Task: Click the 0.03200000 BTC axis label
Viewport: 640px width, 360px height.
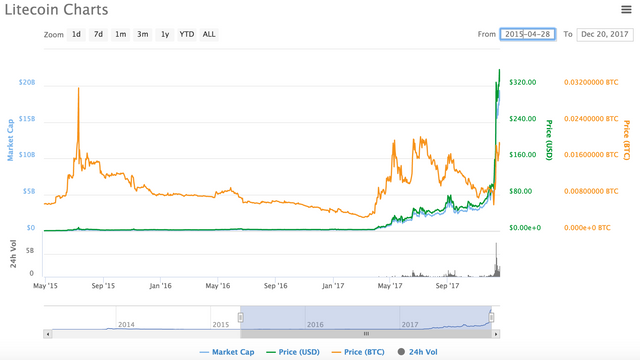Action: point(591,82)
